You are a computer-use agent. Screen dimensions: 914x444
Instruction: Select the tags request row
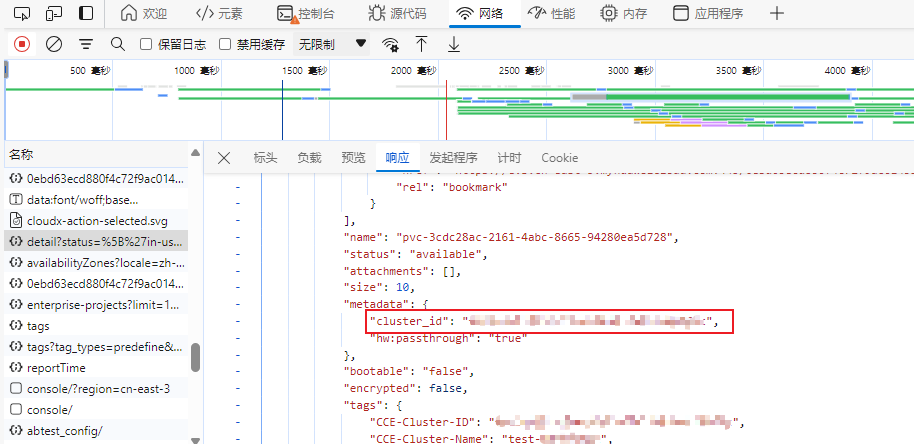[96, 326]
